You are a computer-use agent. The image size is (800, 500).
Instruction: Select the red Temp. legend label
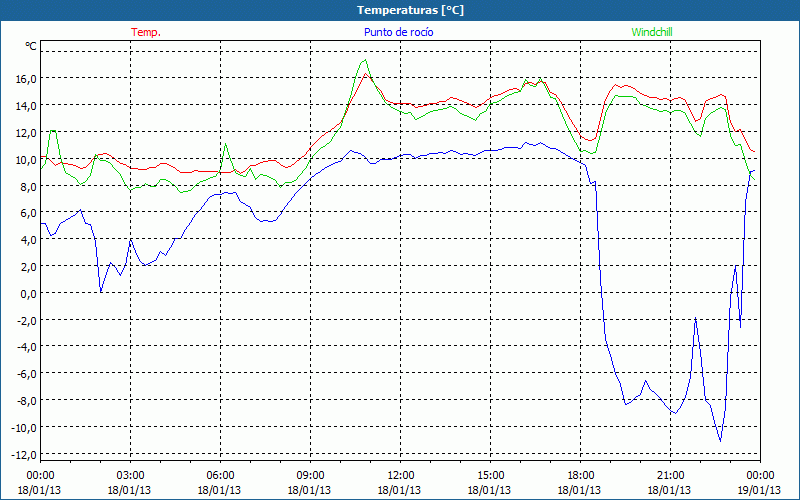pyautogui.click(x=146, y=32)
